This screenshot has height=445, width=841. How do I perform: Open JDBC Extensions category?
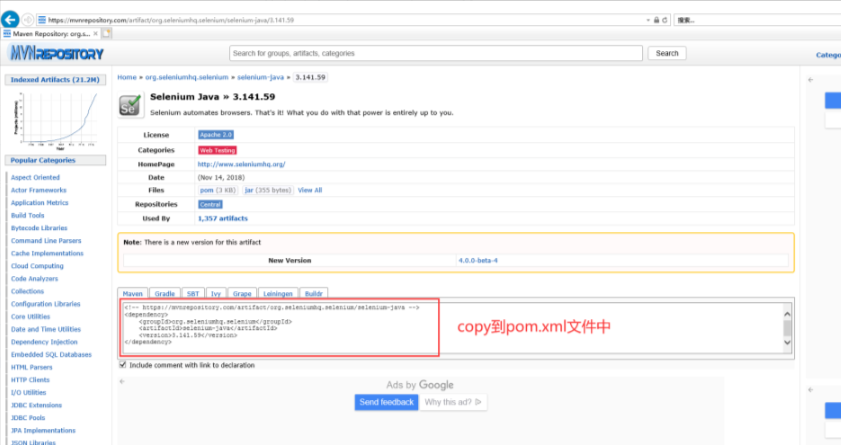[x=36, y=405]
